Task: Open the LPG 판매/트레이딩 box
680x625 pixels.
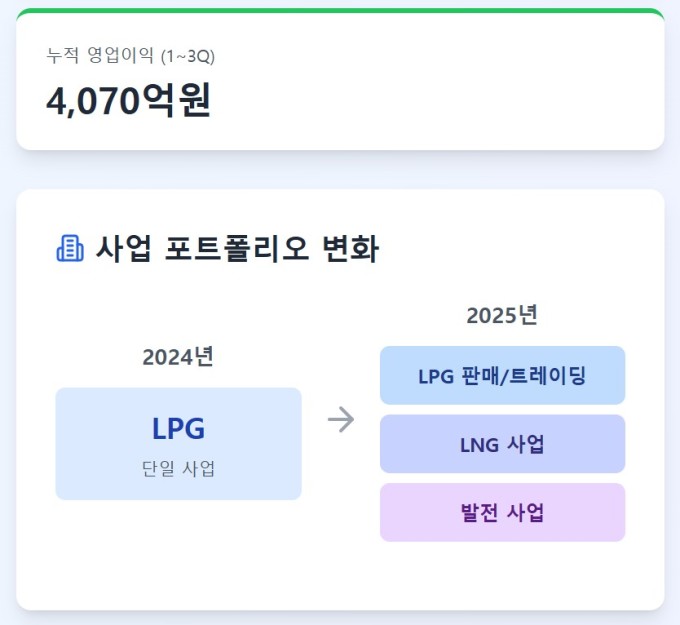Action: point(502,376)
